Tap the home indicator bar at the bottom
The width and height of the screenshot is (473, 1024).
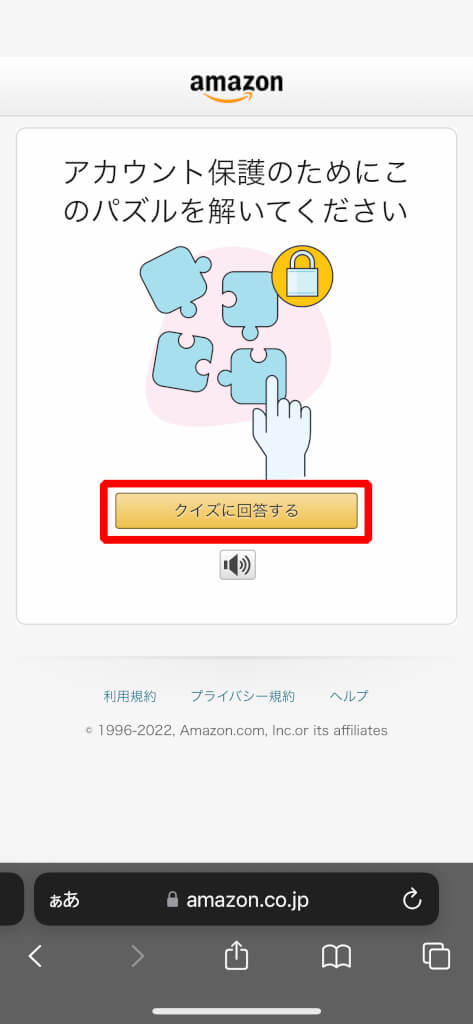click(236, 1012)
